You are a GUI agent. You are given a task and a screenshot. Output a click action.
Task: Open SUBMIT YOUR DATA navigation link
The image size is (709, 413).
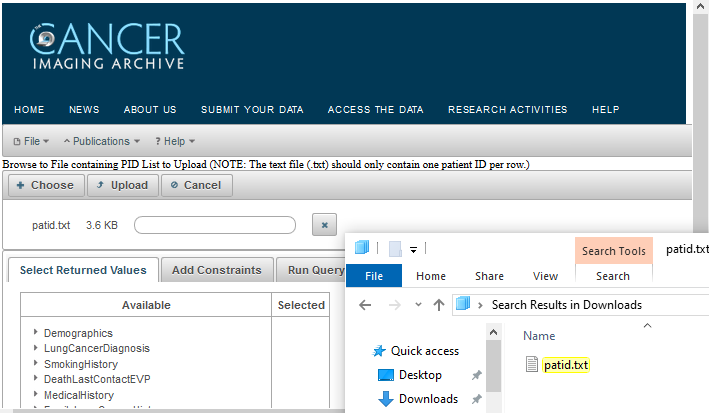[252, 110]
